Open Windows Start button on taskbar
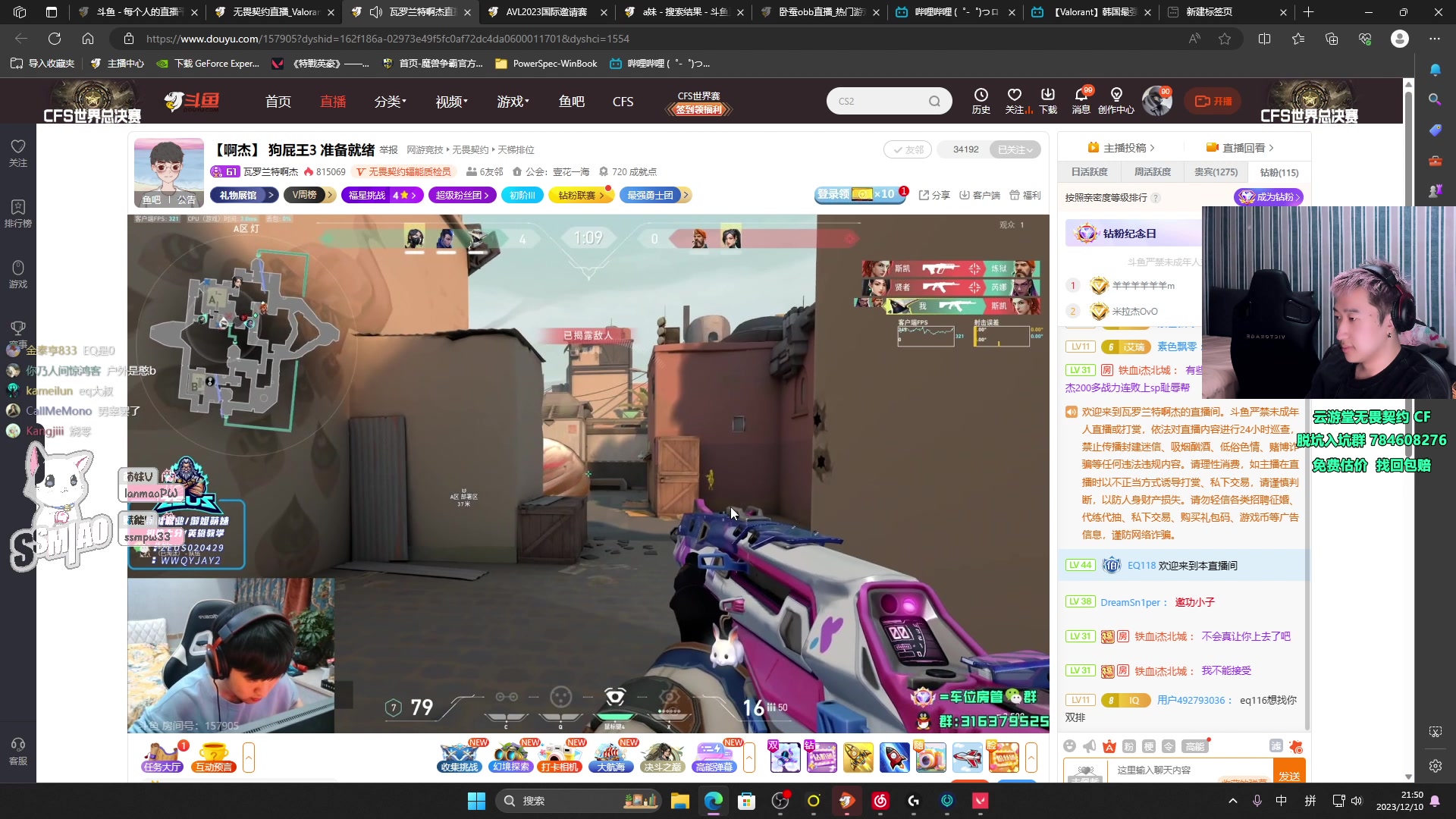The image size is (1456, 819). click(476, 801)
